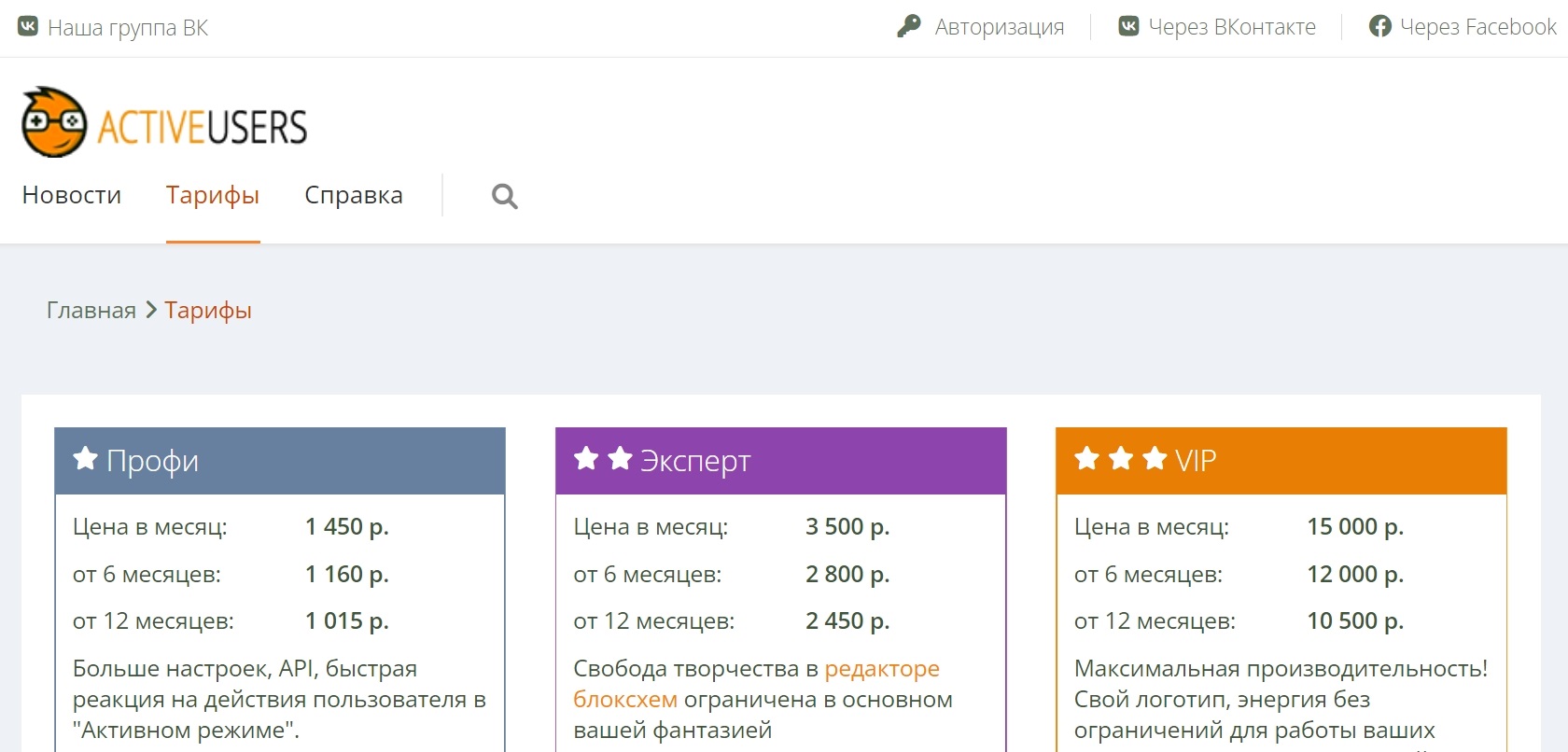Select the Тарифы menu tab
1568x752 pixels.
coord(213,195)
